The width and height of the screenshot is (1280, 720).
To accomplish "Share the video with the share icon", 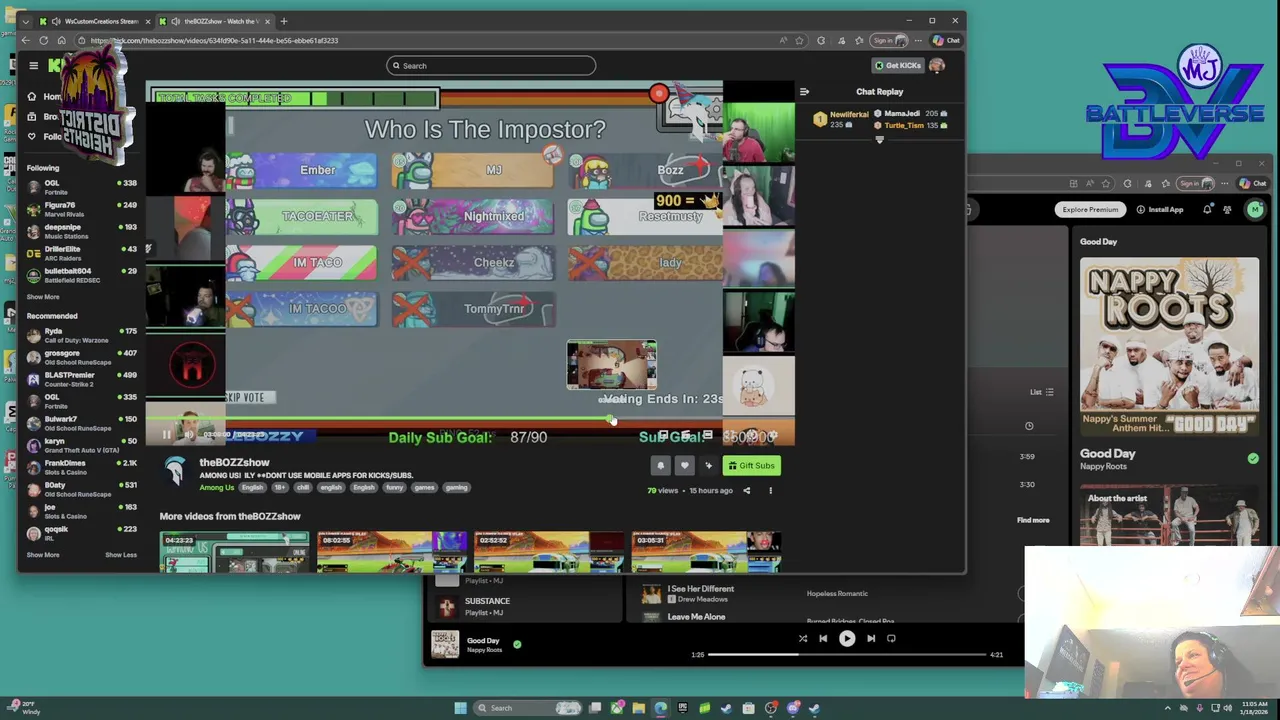I will (746, 490).
